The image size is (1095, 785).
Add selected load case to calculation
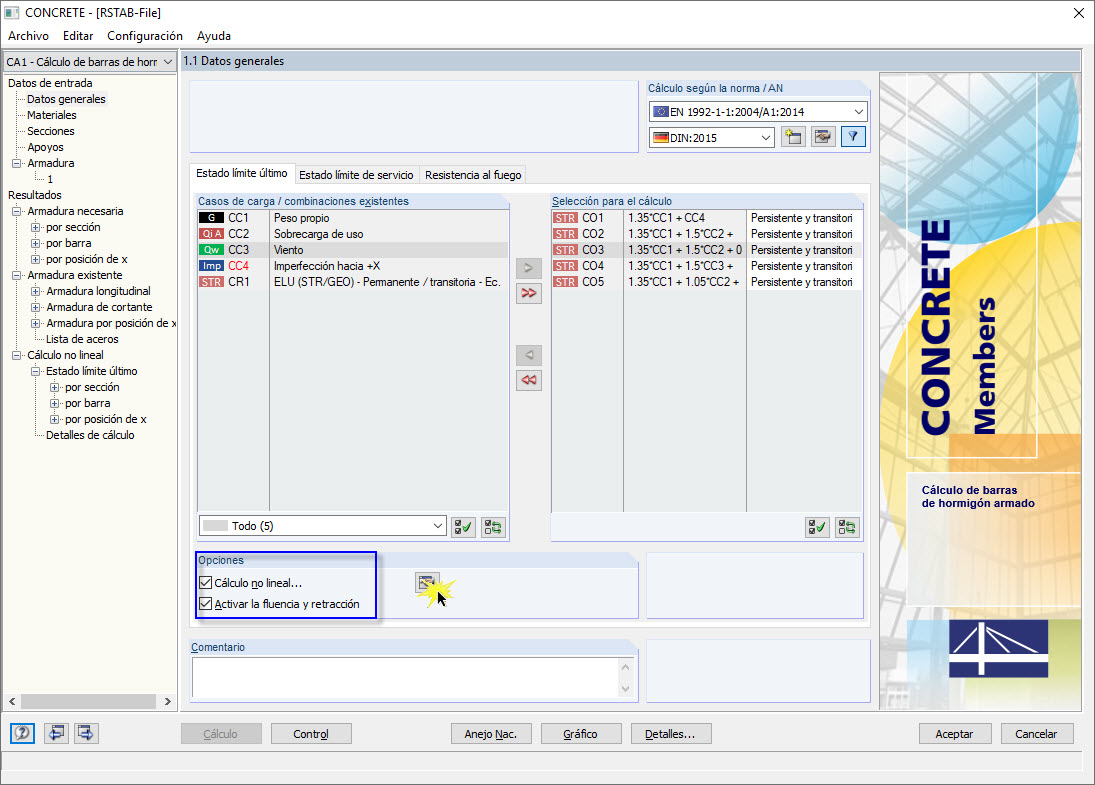pyautogui.click(x=529, y=268)
